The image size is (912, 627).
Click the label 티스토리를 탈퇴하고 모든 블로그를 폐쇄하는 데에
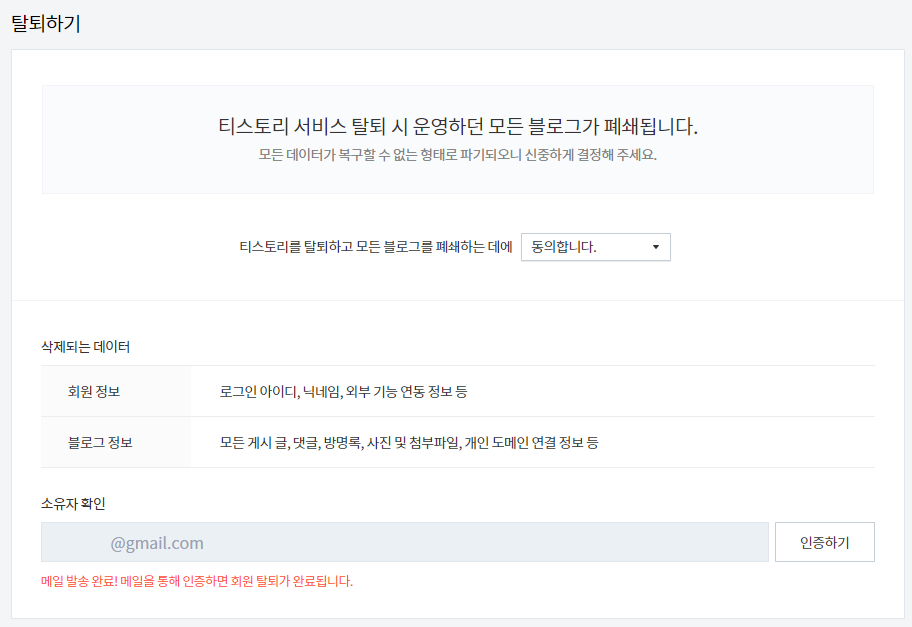coord(376,247)
